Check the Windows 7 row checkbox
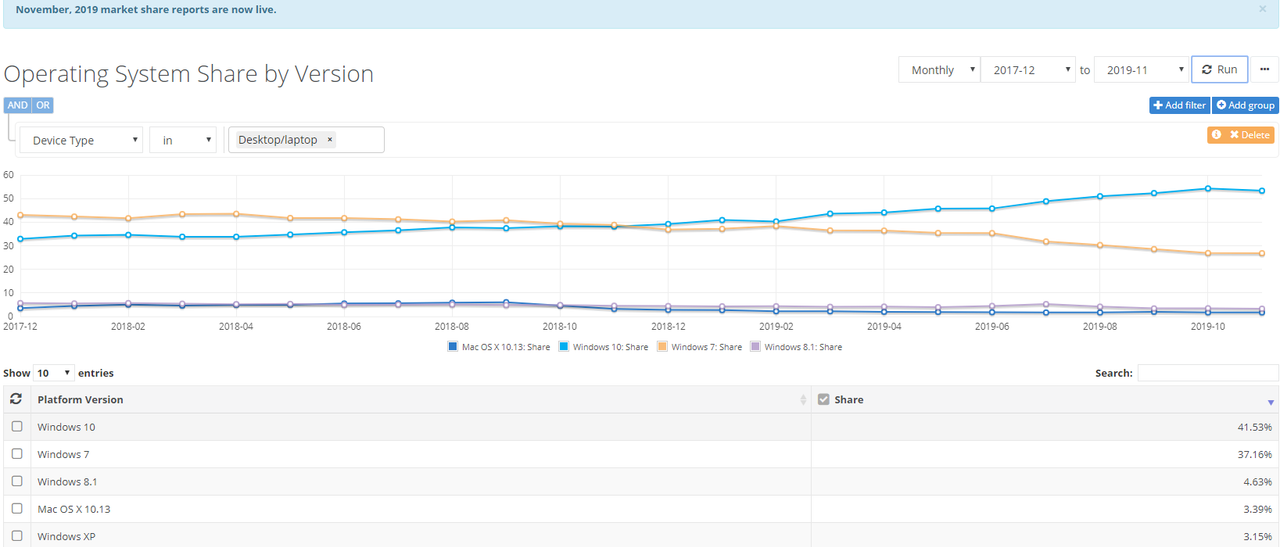This screenshot has height=547, width=1280. tap(16, 454)
